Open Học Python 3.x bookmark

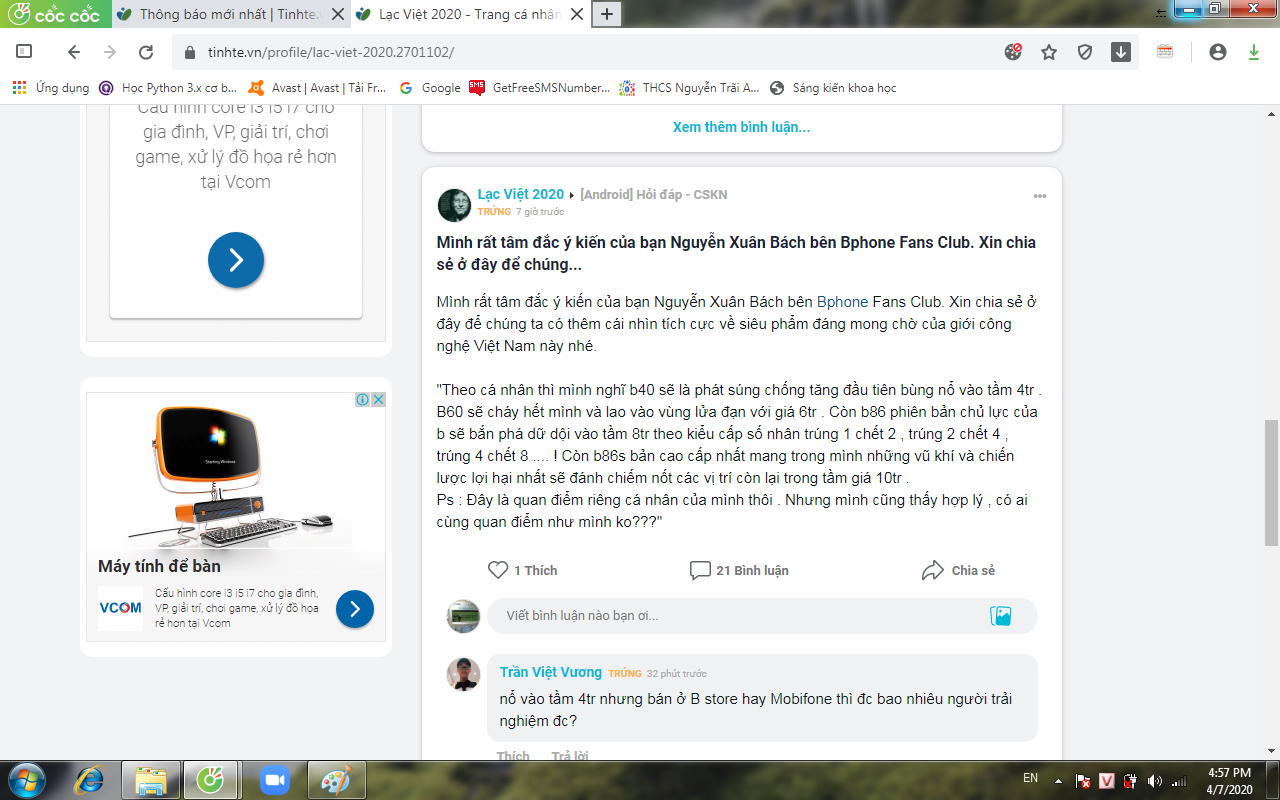pyautogui.click(x=168, y=88)
